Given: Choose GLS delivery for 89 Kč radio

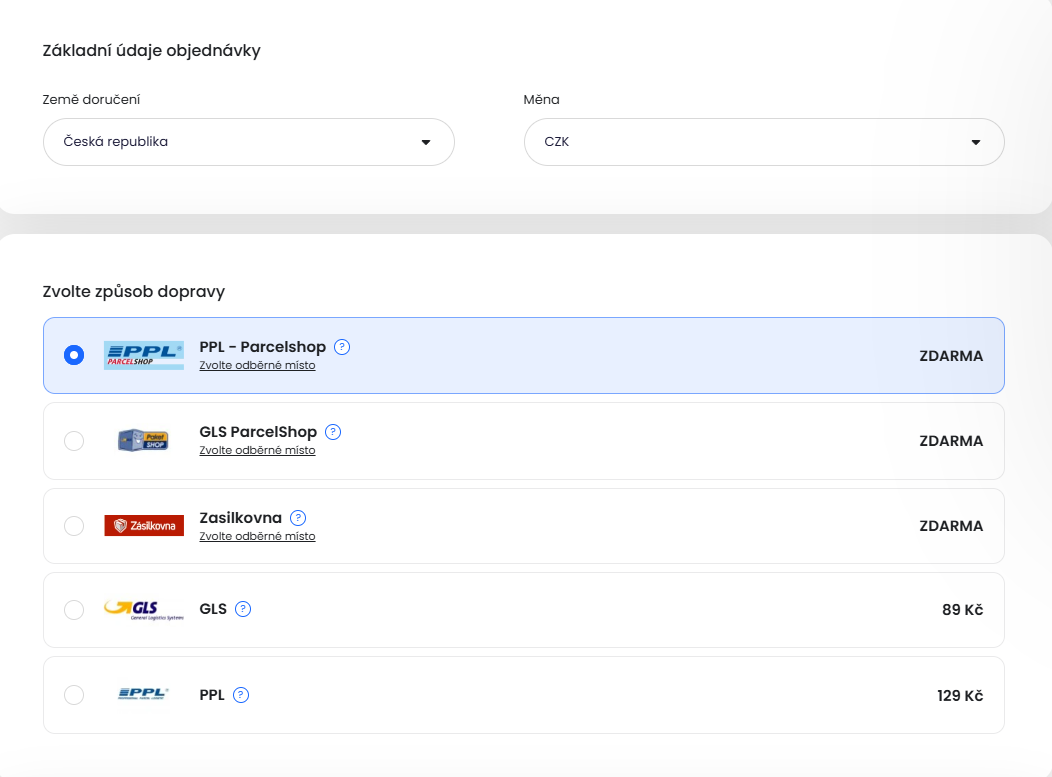Looking at the screenshot, I should point(74,610).
